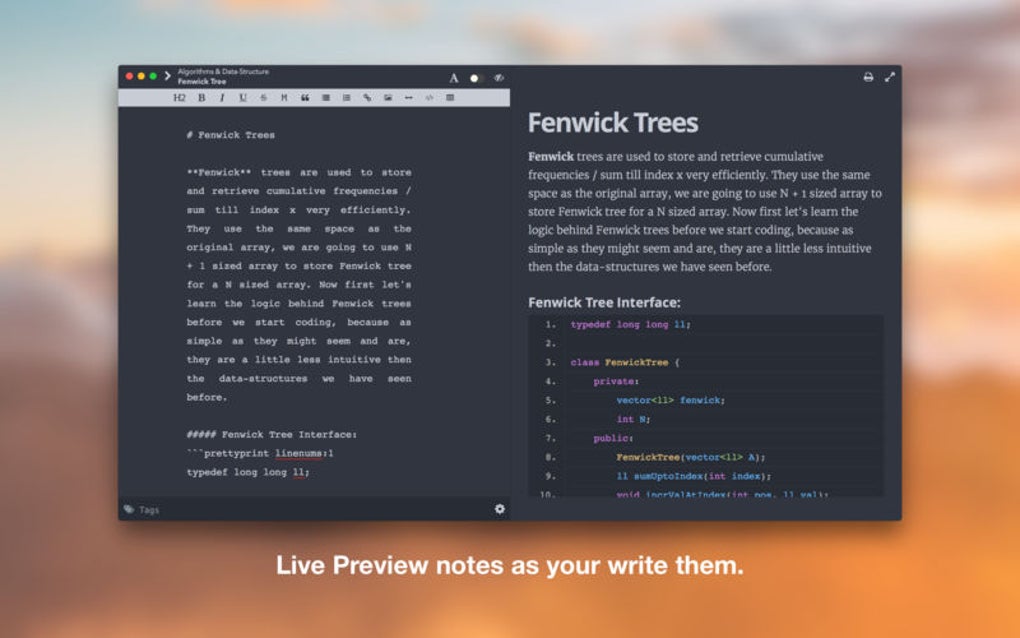Apply H2 heading formatting
This screenshot has width=1020, height=638.
pyautogui.click(x=180, y=97)
